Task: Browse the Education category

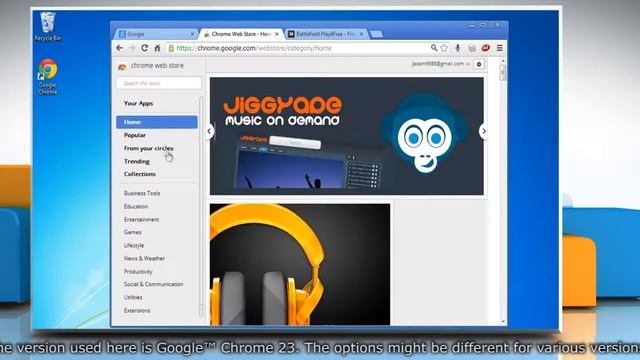Action: (136, 207)
